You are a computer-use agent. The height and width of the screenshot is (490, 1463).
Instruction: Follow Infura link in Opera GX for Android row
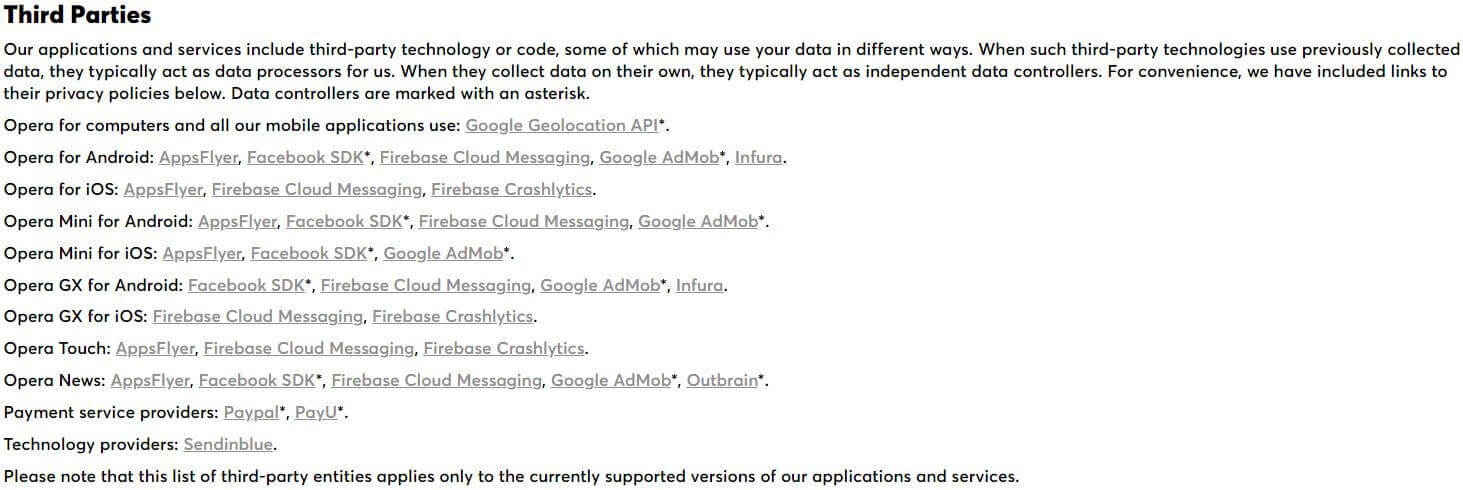(x=699, y=285)
